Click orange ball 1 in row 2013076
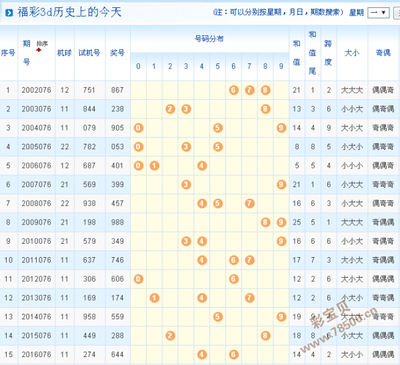The height and width of the screenshot is (365, 400). click(154, 298)
